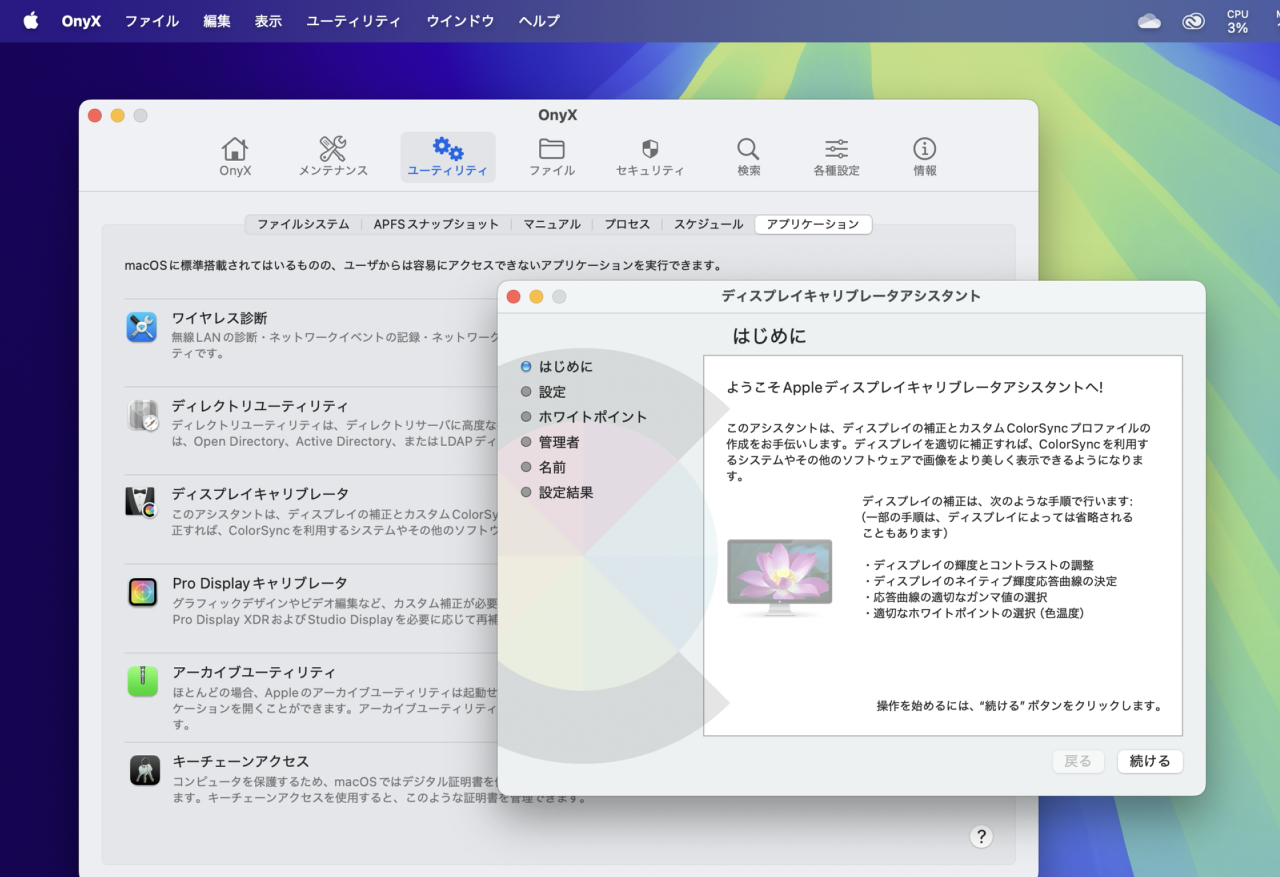Open the 編集 menu
Viewport: 1280px width, 877px height.
pyautogui.click(x=217, y=21)
